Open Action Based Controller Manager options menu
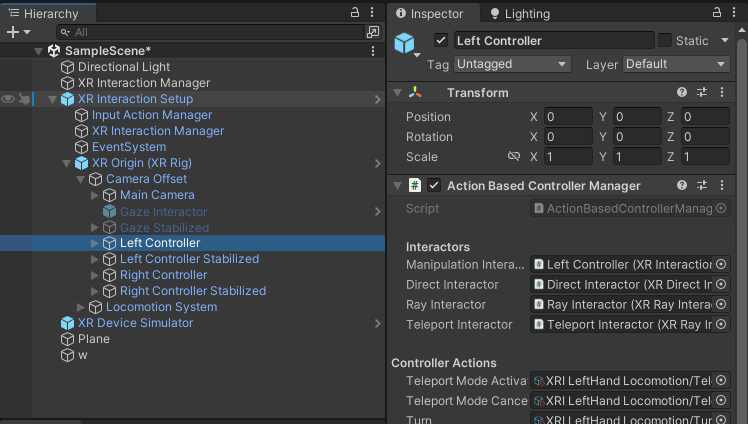 (722, 185)
